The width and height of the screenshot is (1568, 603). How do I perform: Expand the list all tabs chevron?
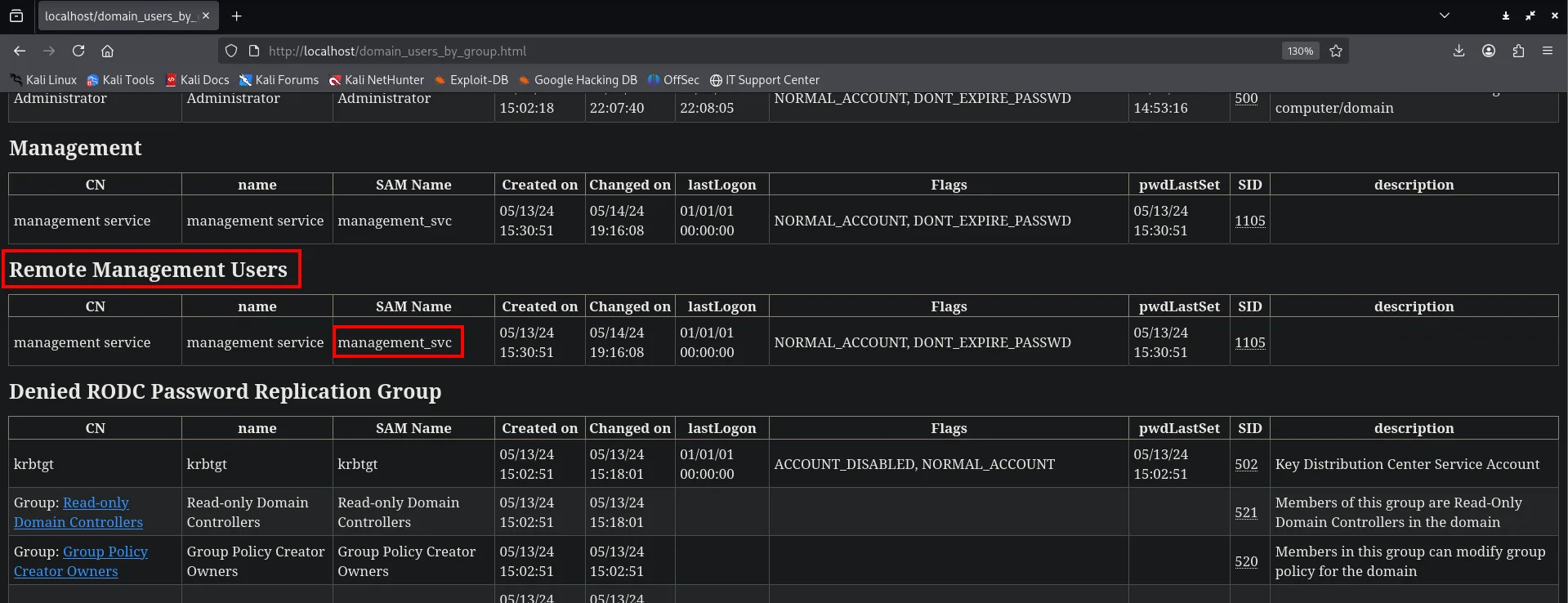pyautogui.click(x=1445, y=16)
